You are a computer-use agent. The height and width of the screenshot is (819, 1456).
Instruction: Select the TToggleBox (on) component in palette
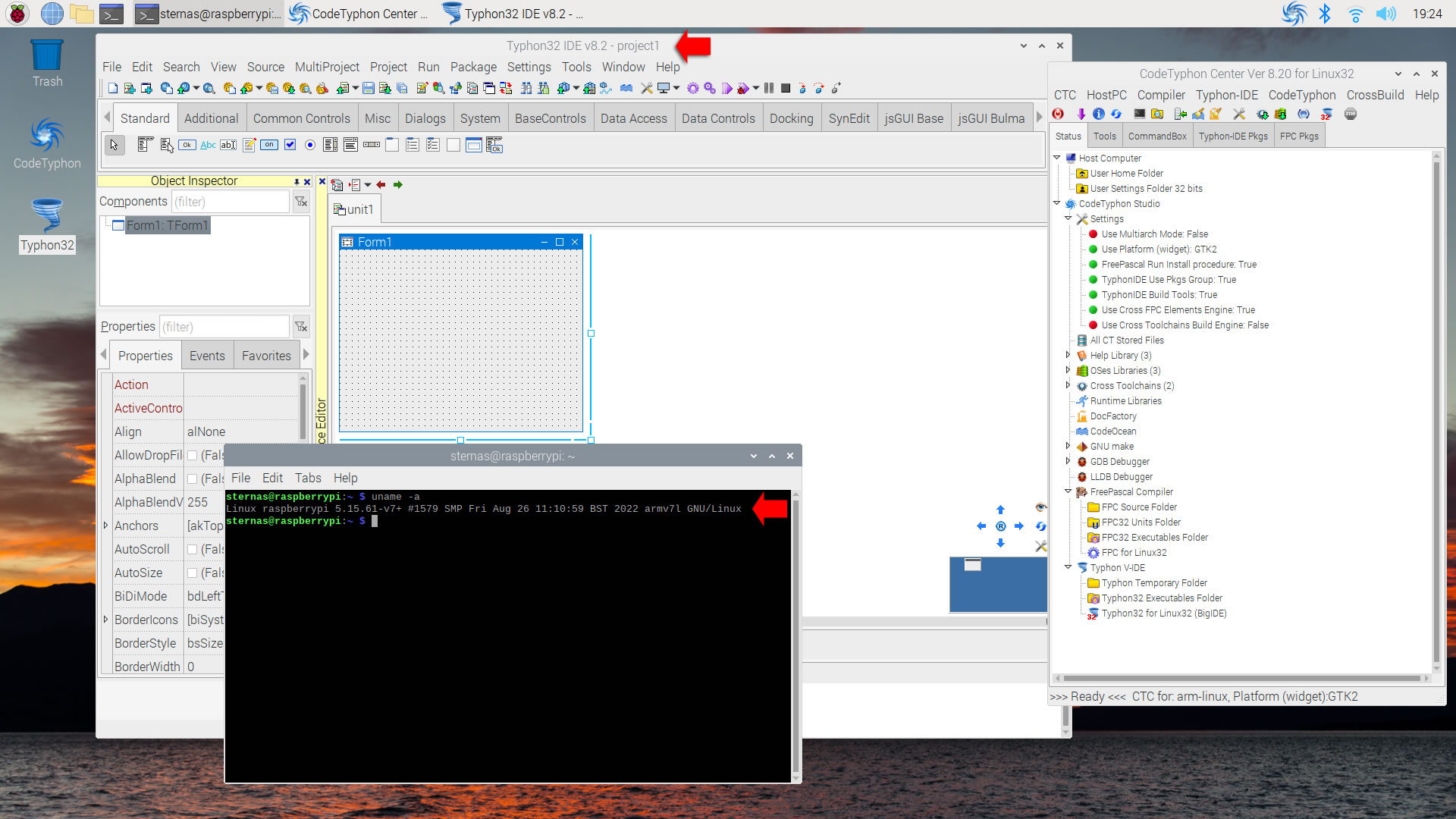269,145
